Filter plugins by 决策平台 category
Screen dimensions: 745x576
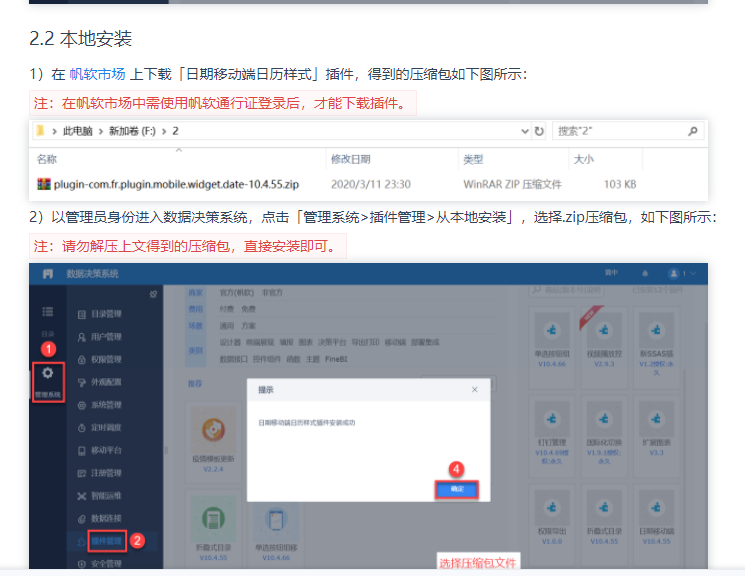click(x=333, y=342)
